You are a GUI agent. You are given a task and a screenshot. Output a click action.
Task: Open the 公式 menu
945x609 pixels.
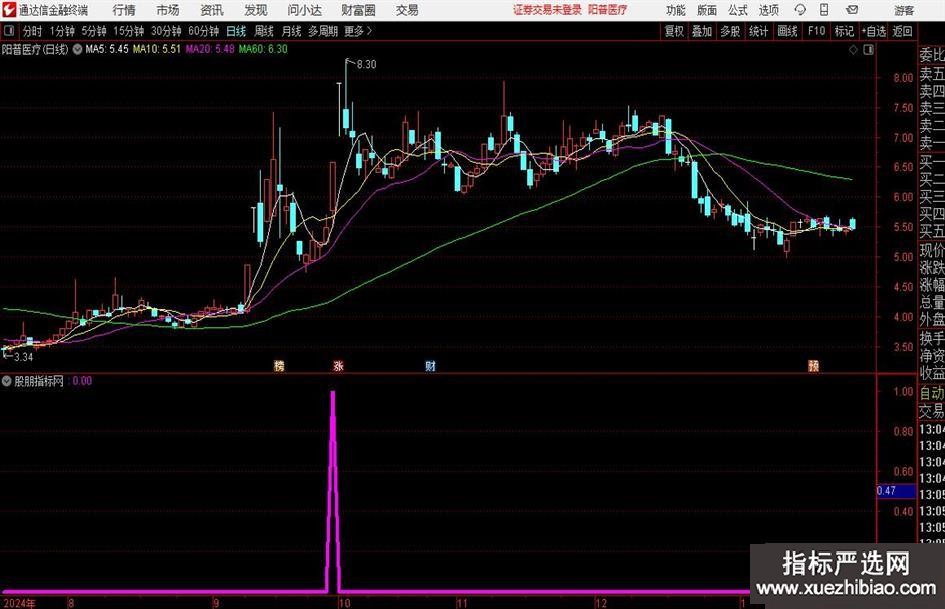point(738,10)
